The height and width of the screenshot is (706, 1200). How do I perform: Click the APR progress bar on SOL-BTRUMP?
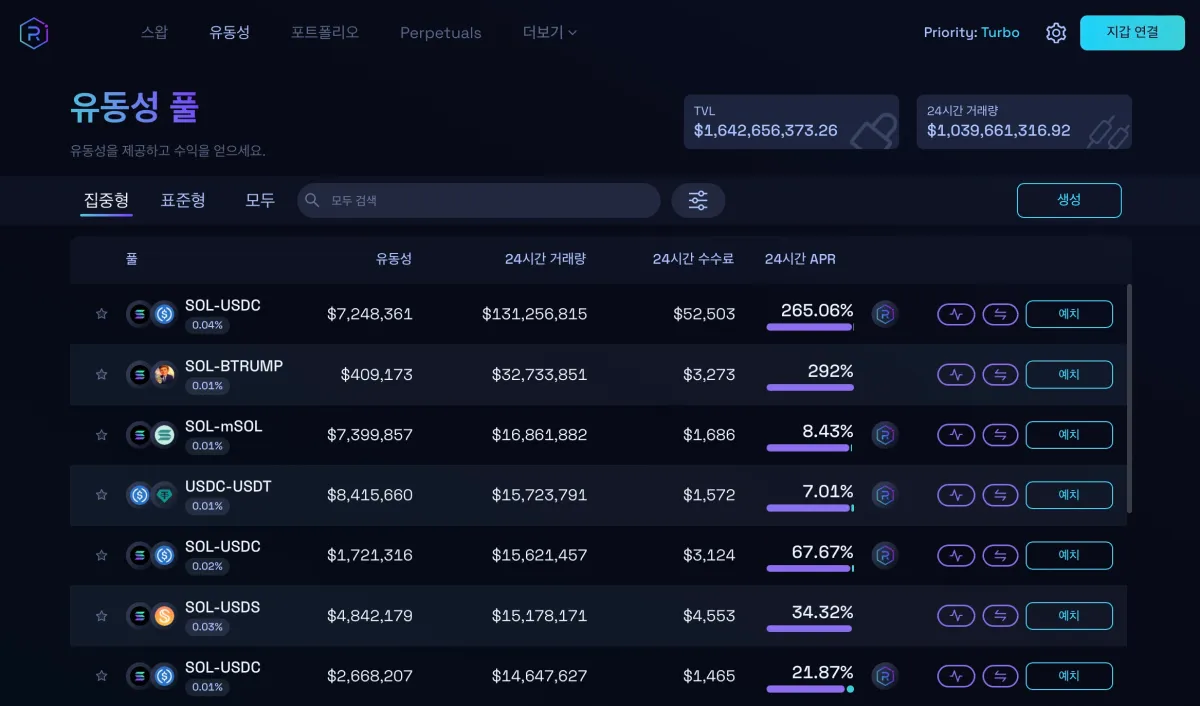(810, 386)
